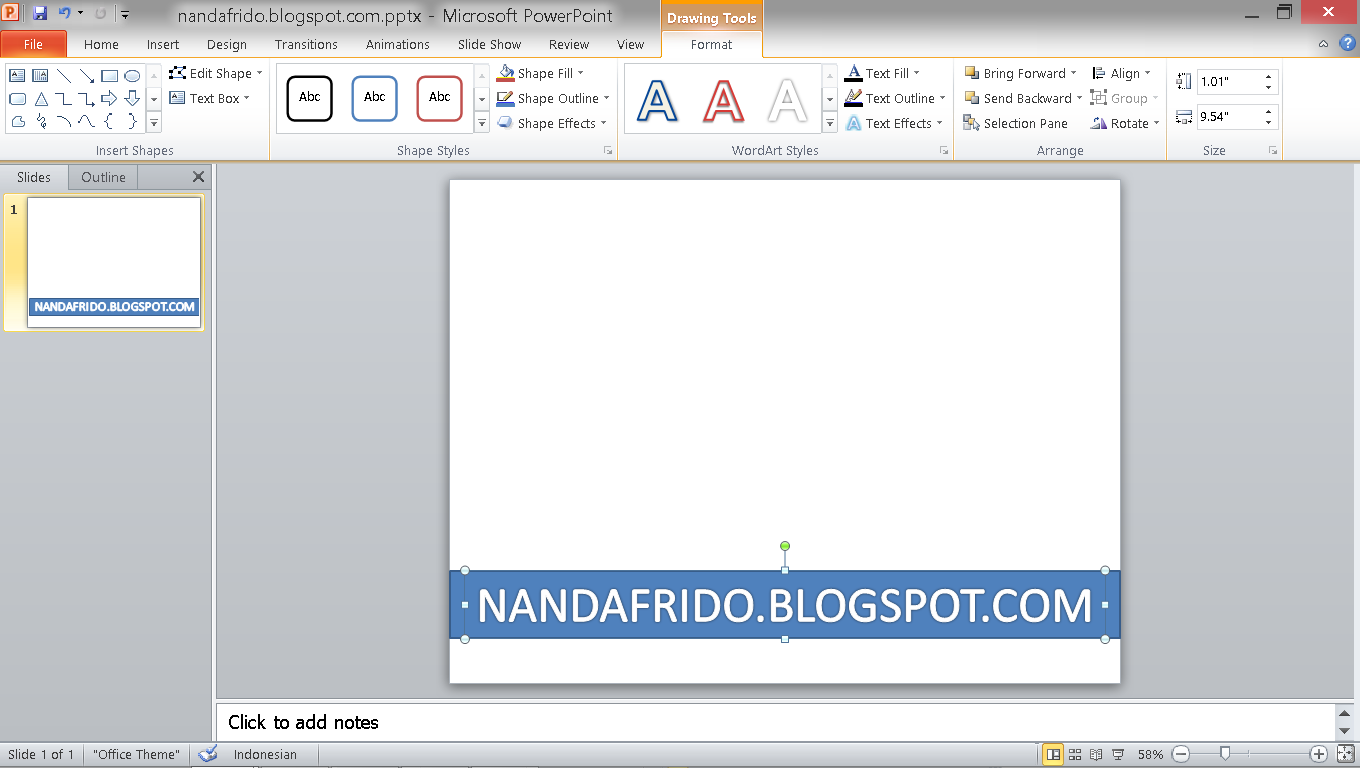Viewport: 1360px width, 768px height.
Task: Click the Undo icon
Action: coord(65,14)
